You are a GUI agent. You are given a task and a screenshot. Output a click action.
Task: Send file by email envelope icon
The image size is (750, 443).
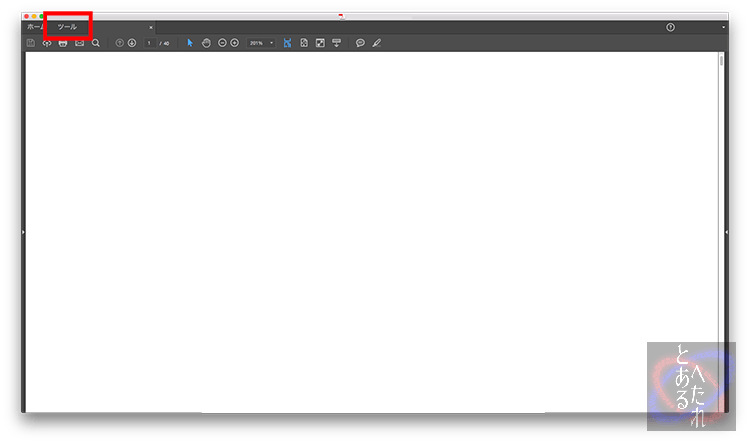pyautogui.click(x=79, y=43)
